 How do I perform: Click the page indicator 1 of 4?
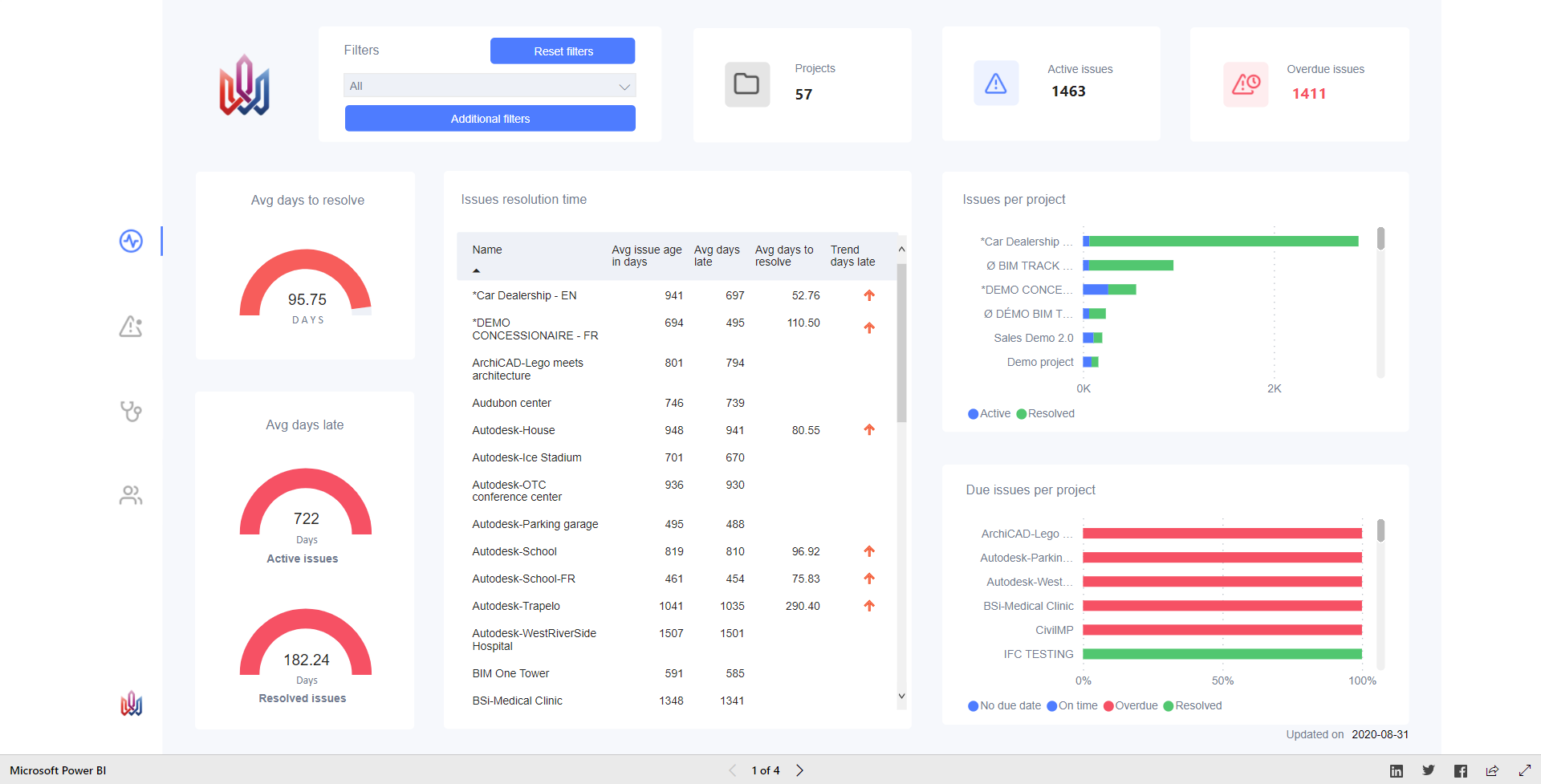pos(766,770)
